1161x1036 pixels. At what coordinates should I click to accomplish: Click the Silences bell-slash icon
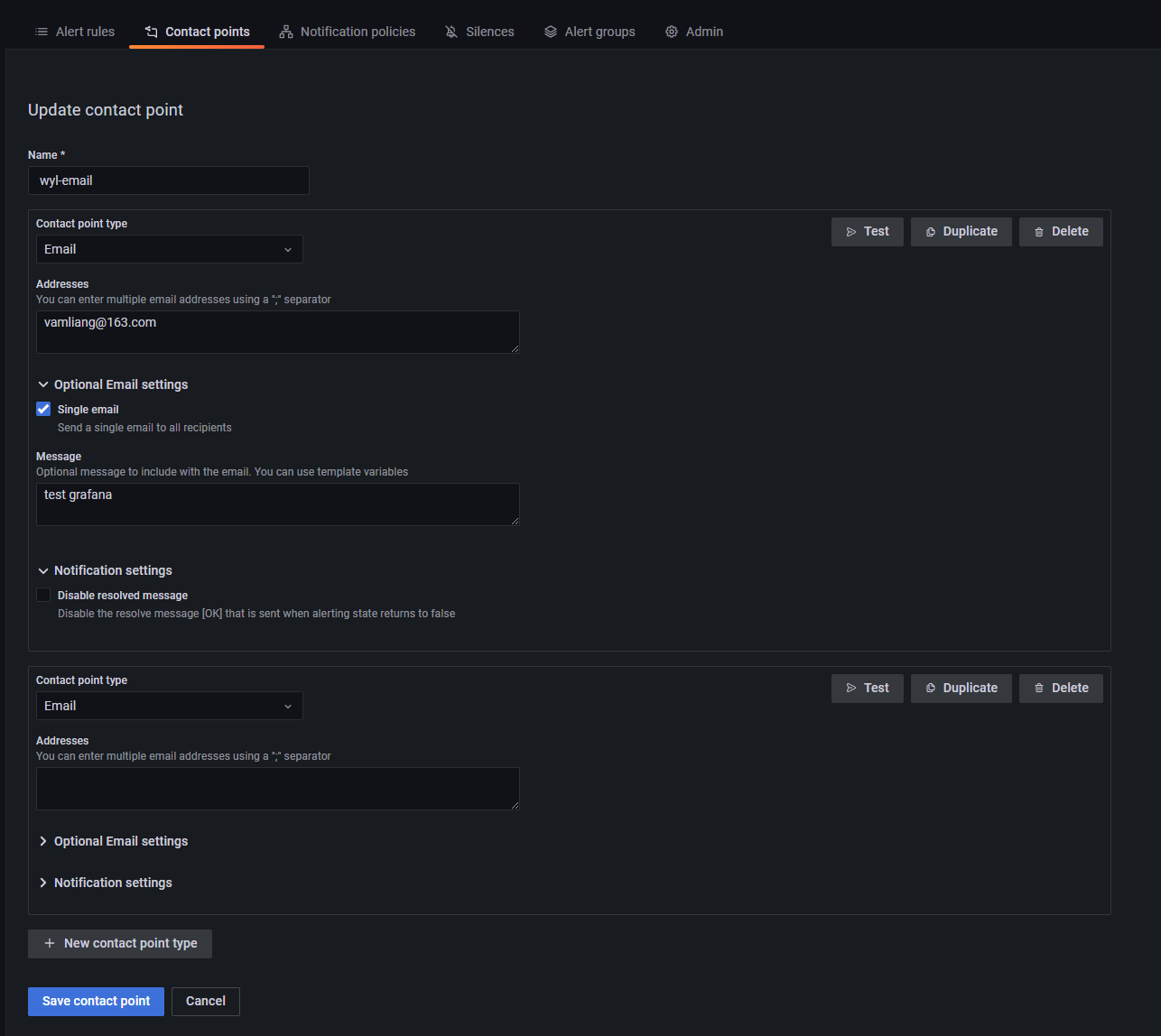(451, 32)
